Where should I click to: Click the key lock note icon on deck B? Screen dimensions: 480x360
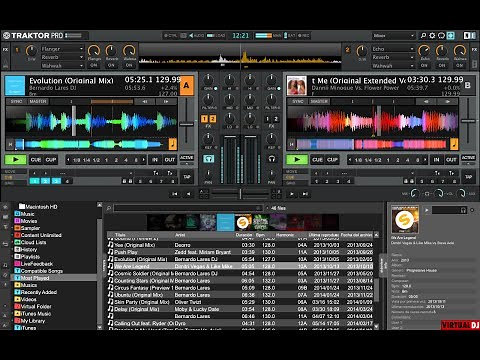coord(454,144)
